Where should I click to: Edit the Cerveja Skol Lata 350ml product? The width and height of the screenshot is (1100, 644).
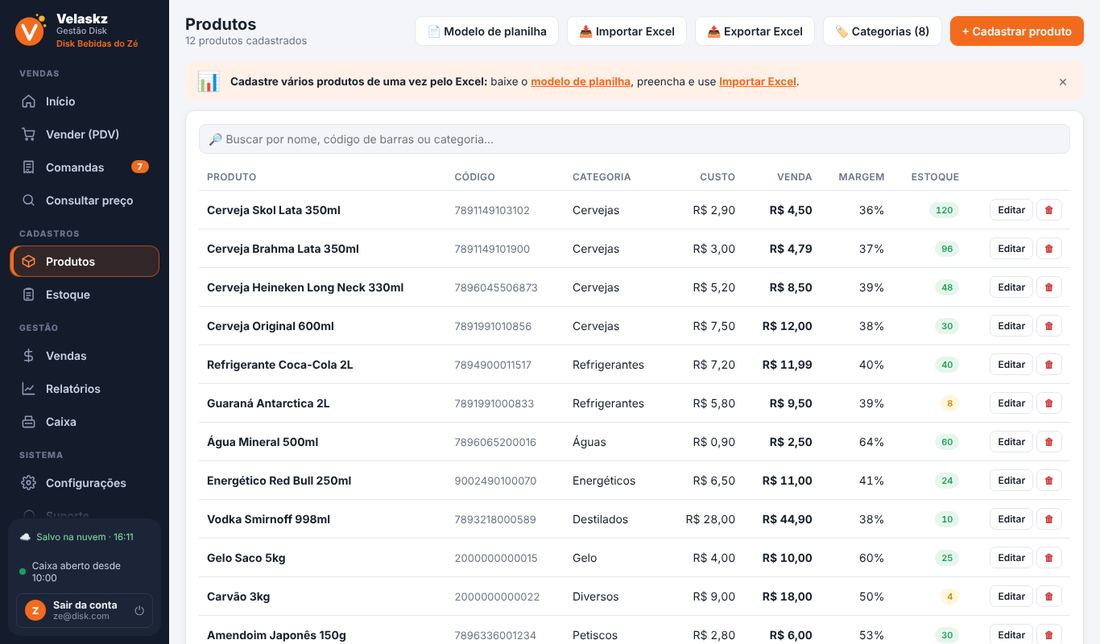[1011, 210]
